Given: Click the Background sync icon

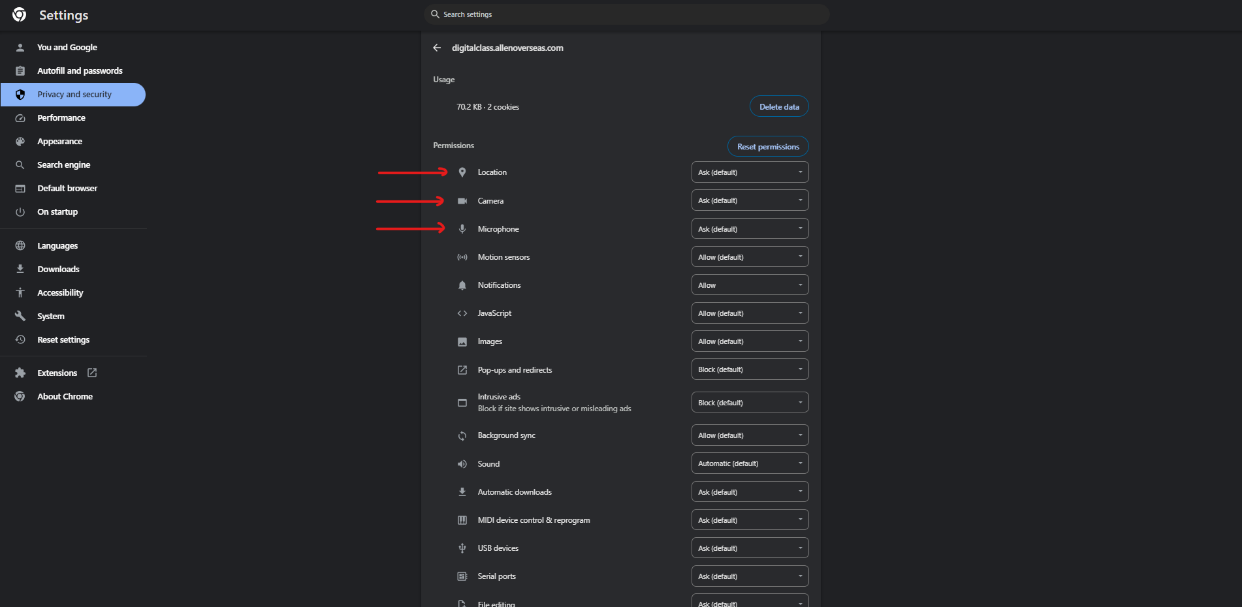Looking at the screenshot, I should tap(462, 436).
